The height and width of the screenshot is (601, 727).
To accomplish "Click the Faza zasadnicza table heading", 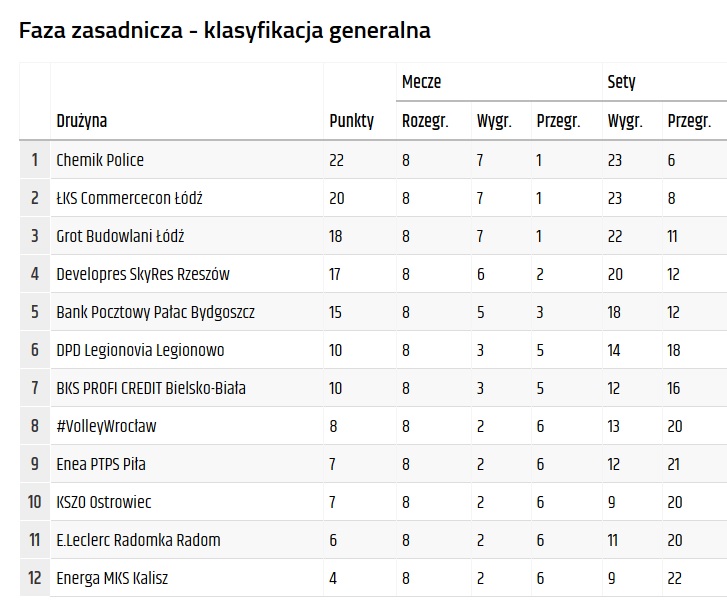I will [225, 31].
